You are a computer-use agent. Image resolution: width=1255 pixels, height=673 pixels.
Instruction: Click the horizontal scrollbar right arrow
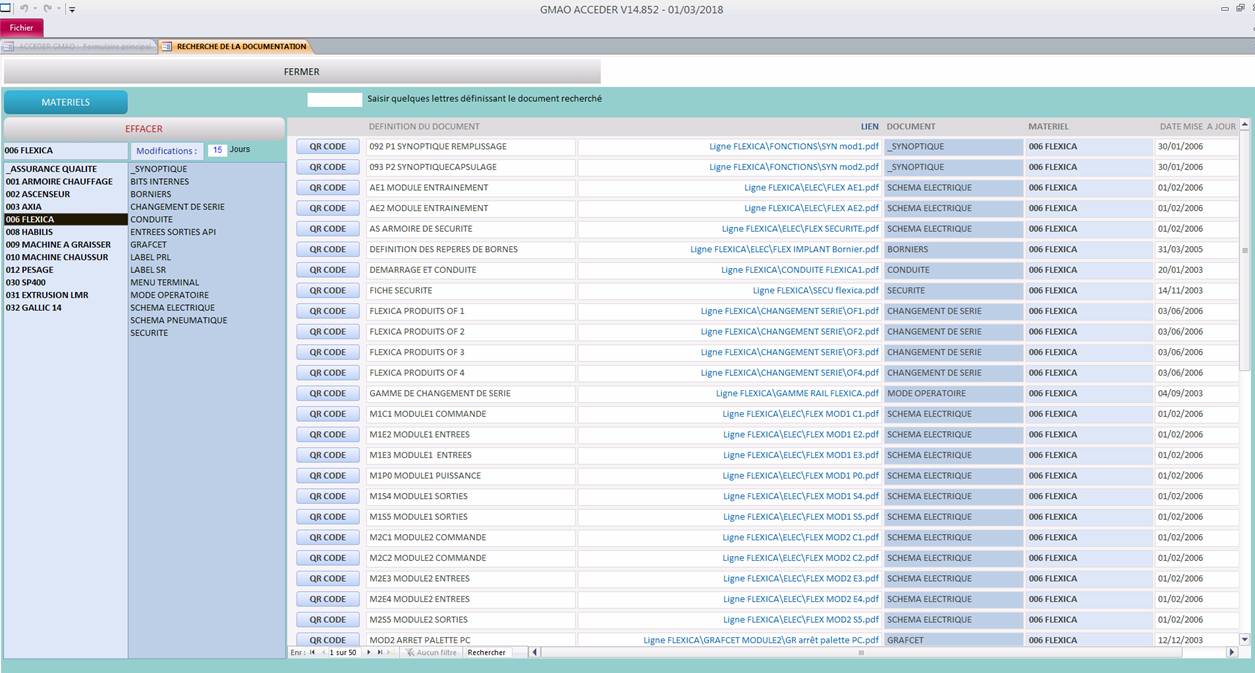tap(1232, 652)
